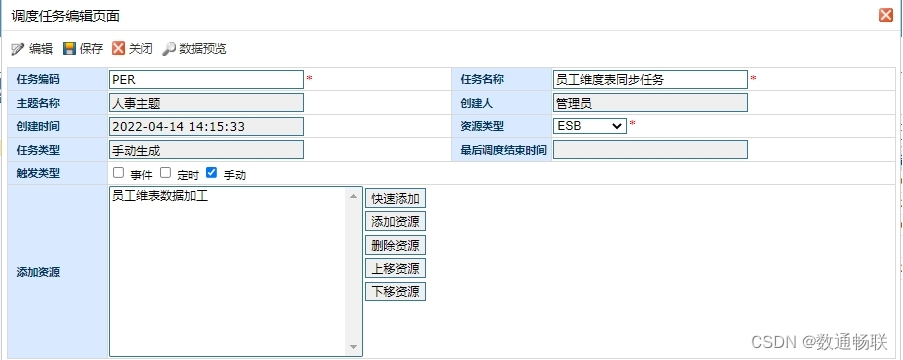Viewport: 903px width, 360px height.
Task: Focus the 任务编码 field containing PER
Action: pyautogui.click(x=206, y=79)
